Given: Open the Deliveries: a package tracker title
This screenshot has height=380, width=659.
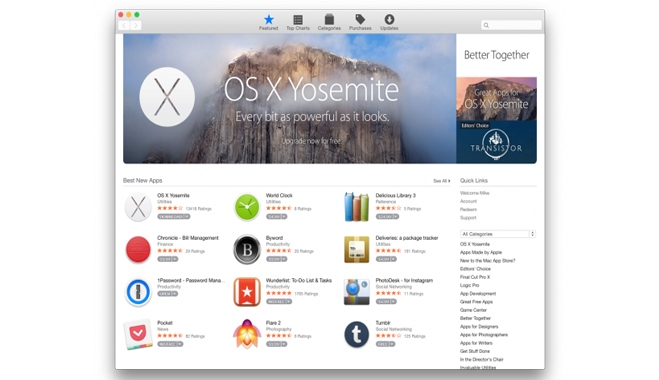Looking at the screenshot, I should pos(407,238).
